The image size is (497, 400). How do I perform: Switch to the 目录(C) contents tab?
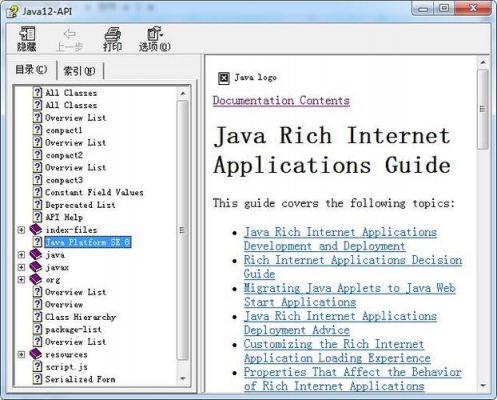[x=31, y=70]
